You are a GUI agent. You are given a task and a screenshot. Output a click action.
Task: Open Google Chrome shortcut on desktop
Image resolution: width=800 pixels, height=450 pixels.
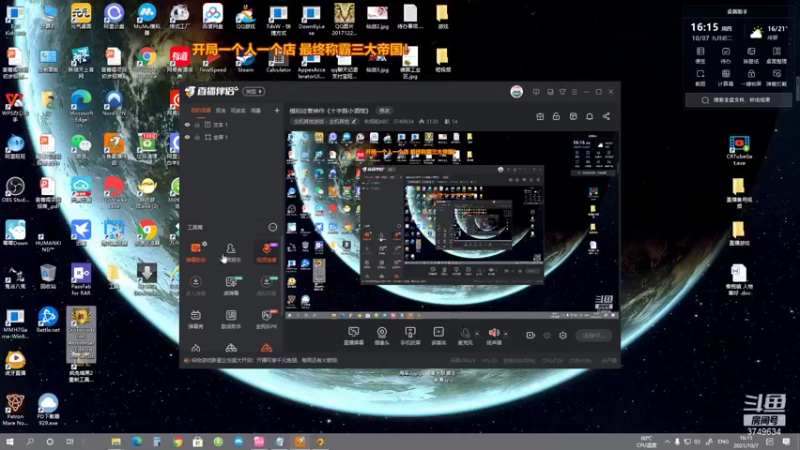[147, 61]
